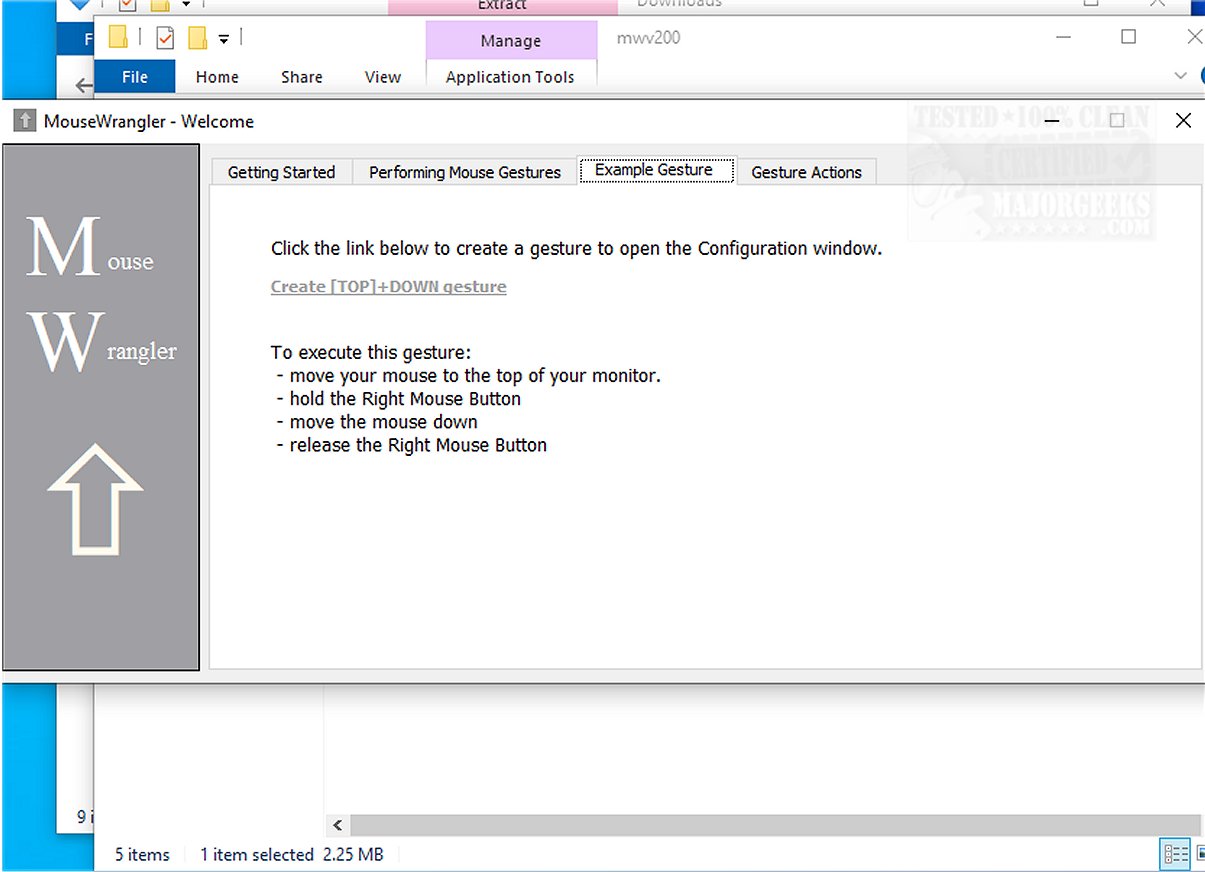Click Manage contextual tab in mwv200 window
The width and height of the screenshot is (1205, 872).
pos(510,41)
